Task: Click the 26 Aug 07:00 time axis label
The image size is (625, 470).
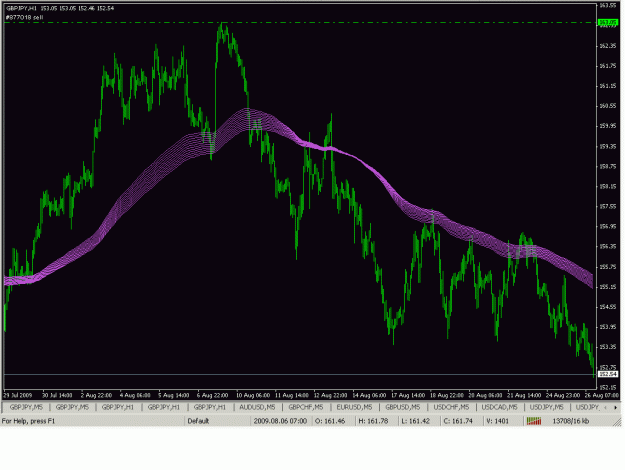Action: [x=602, y=395]
